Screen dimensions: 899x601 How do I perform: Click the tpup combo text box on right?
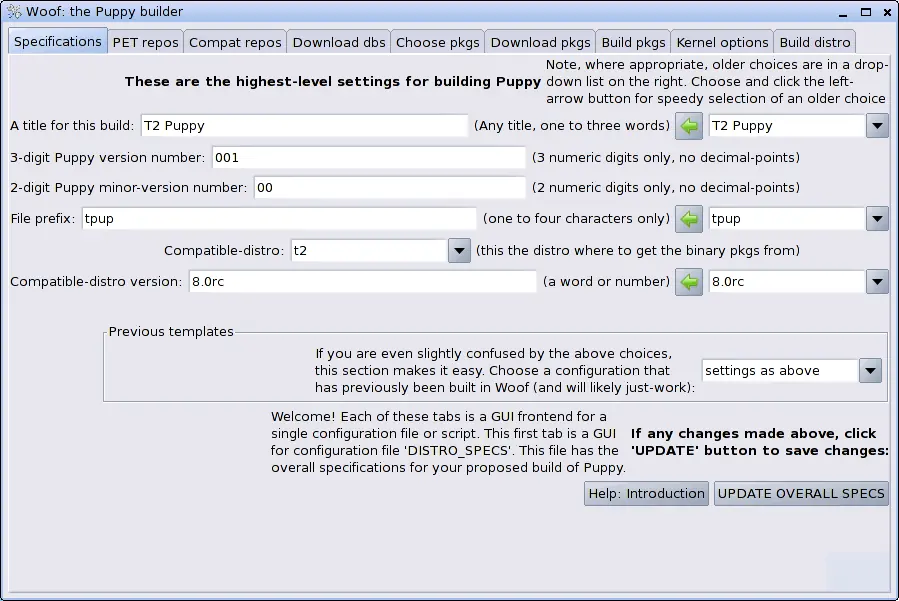tap(787, 218)
